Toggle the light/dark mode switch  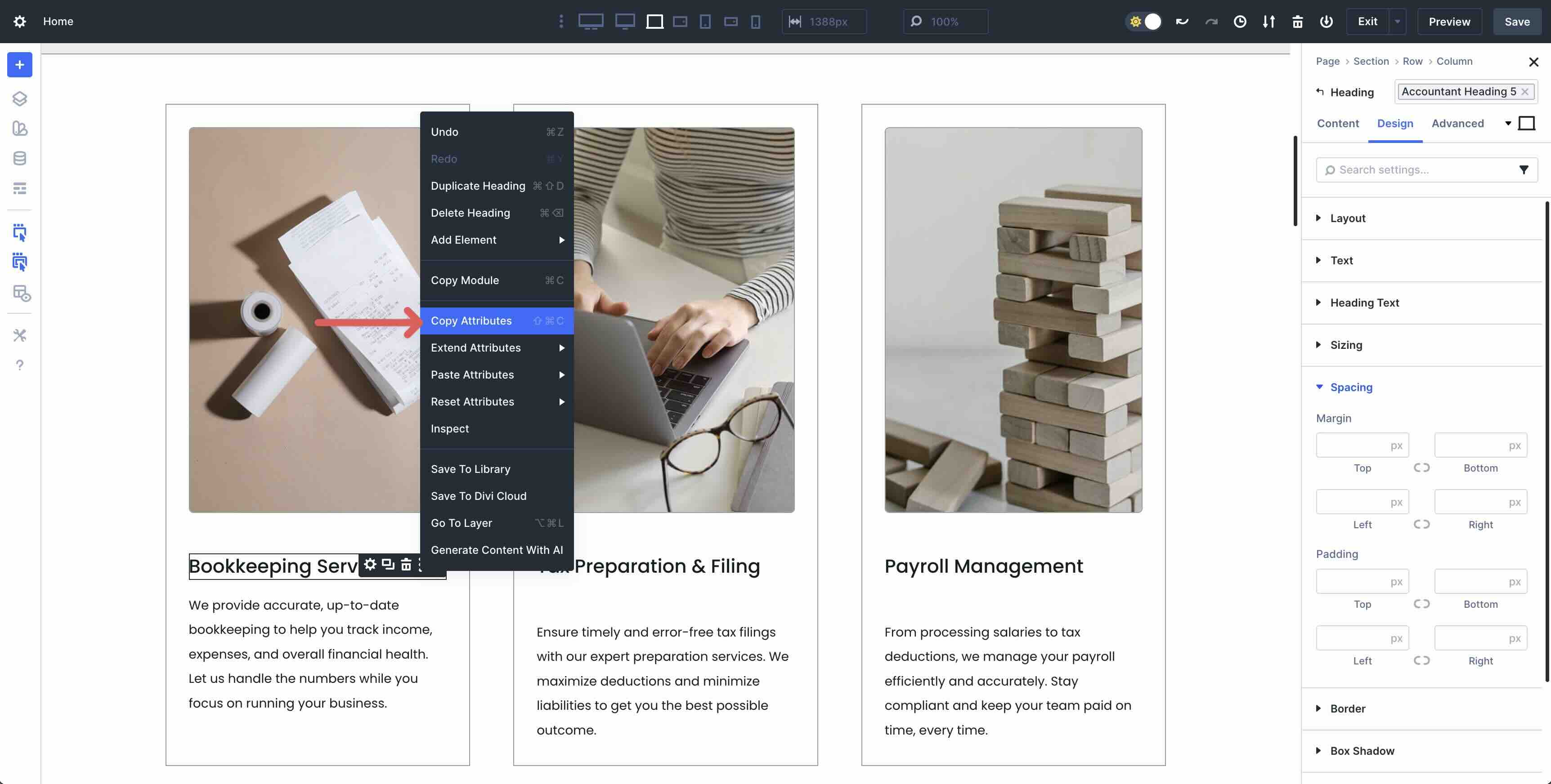pos(1143,22)
